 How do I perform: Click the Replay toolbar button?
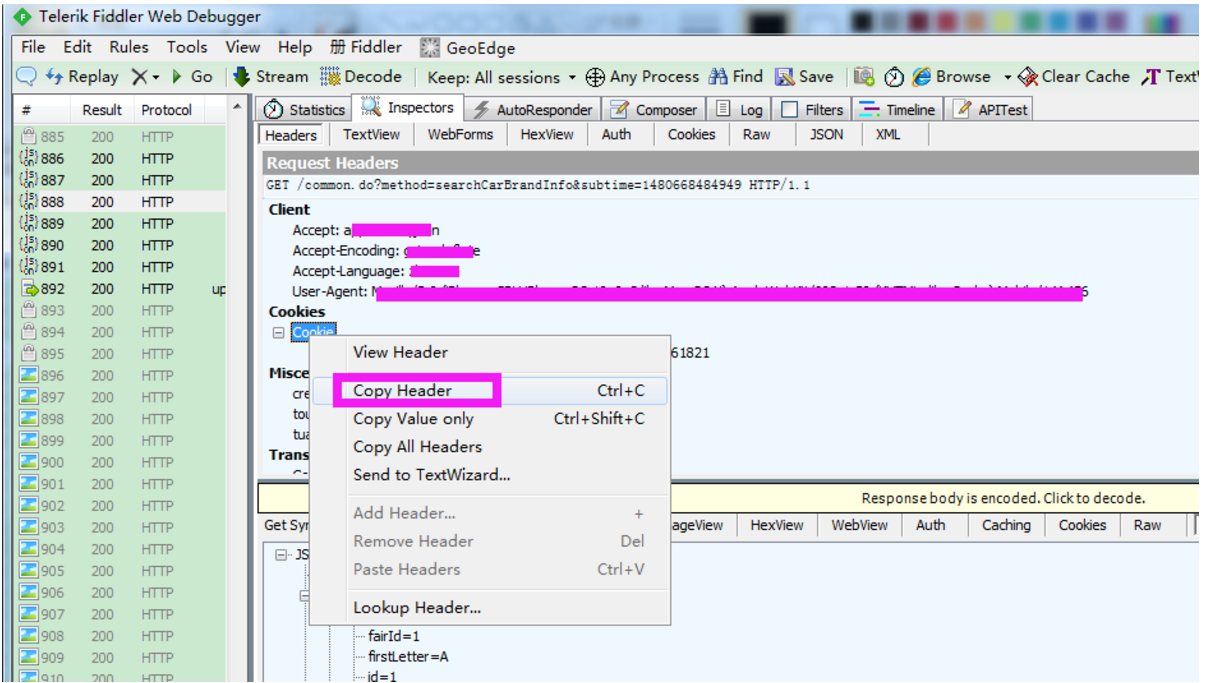82,77
